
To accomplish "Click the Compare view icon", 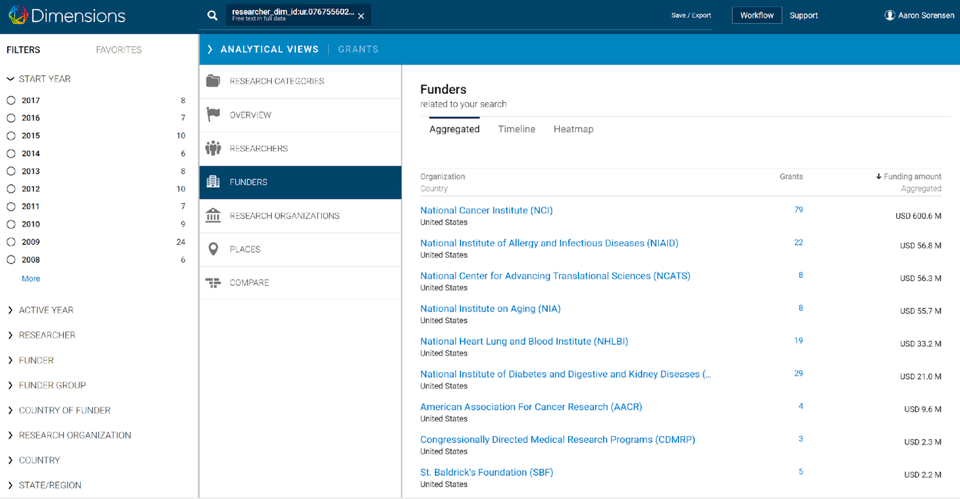I will pos(213,283).
